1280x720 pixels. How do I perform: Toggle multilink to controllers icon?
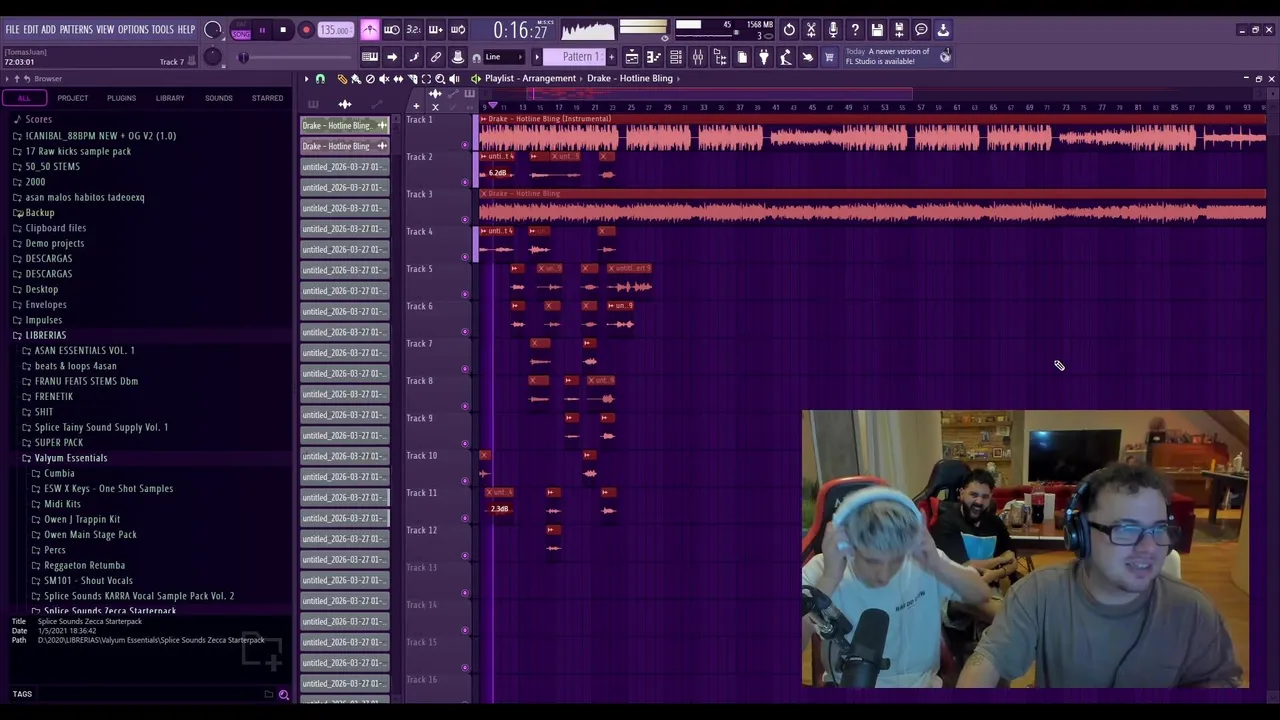436,57
